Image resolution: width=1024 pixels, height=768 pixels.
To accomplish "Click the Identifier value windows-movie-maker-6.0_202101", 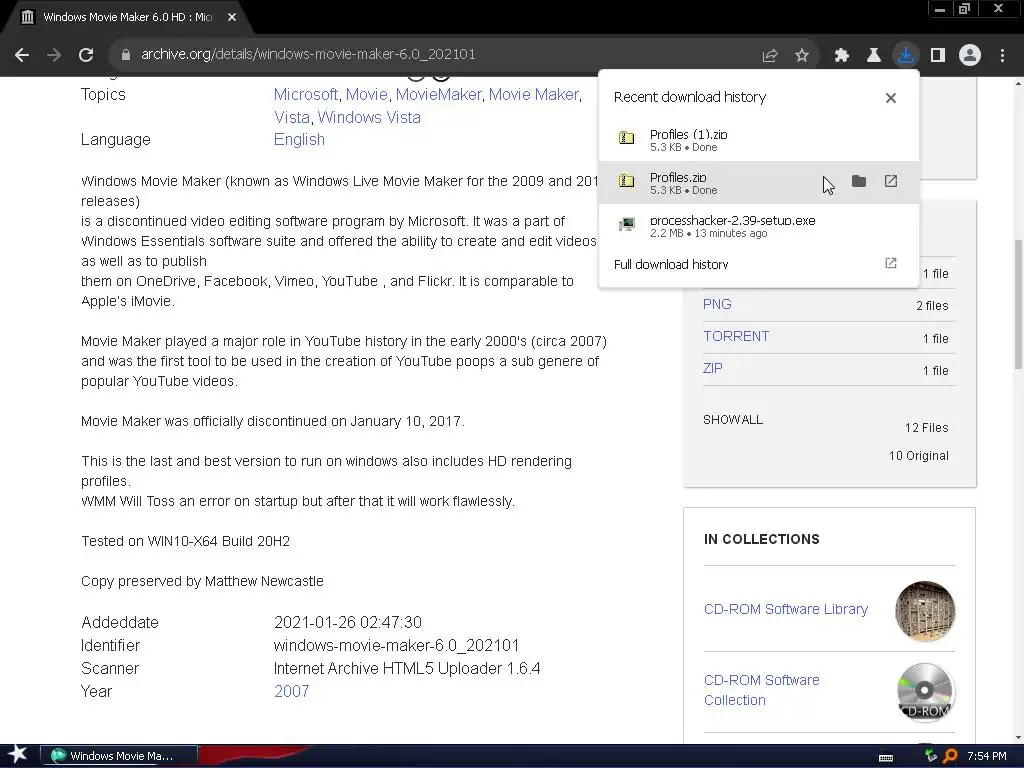I will (x=396, y=646).
